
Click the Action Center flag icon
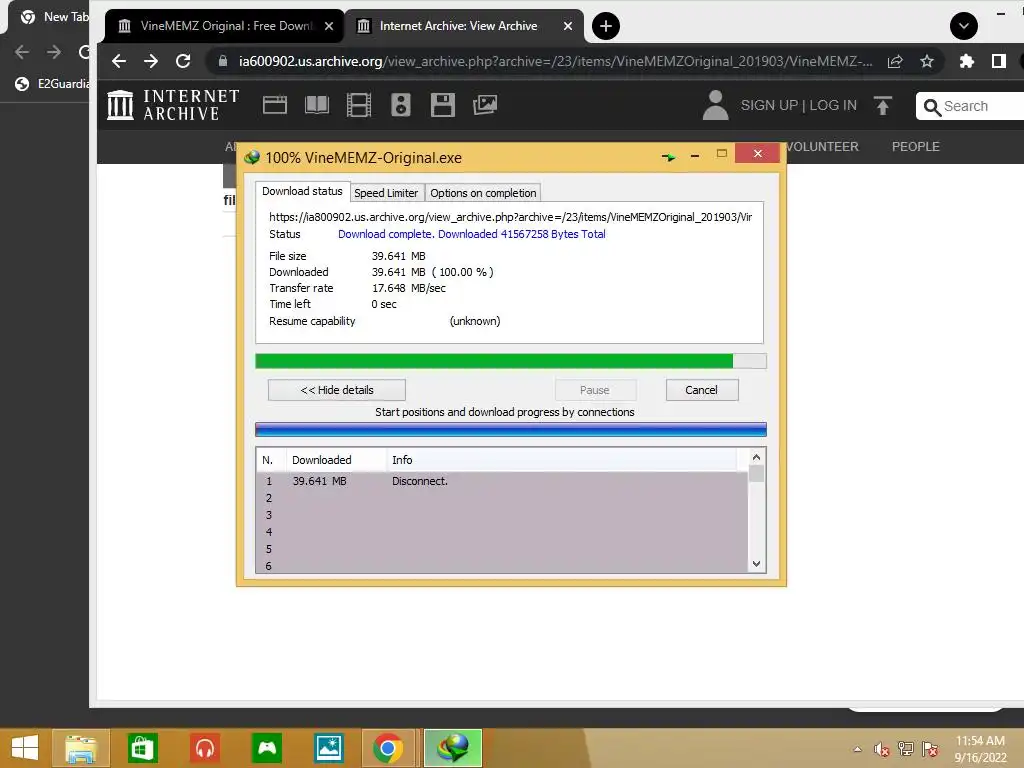click(x=930, y=749)
